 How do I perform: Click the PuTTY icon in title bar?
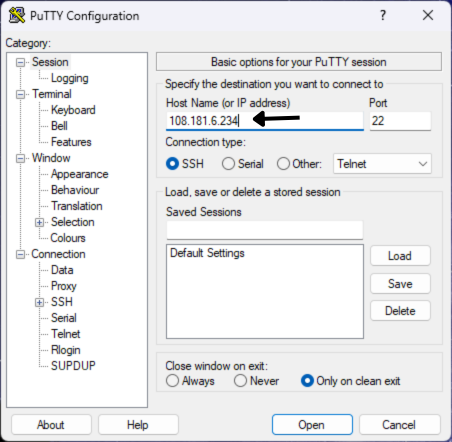(17, 15)
